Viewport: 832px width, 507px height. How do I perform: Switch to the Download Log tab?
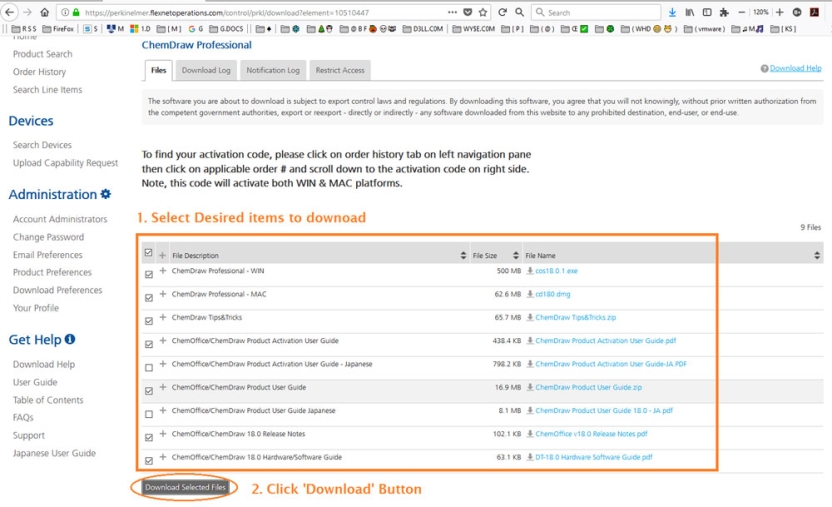[x=206, y=70]
